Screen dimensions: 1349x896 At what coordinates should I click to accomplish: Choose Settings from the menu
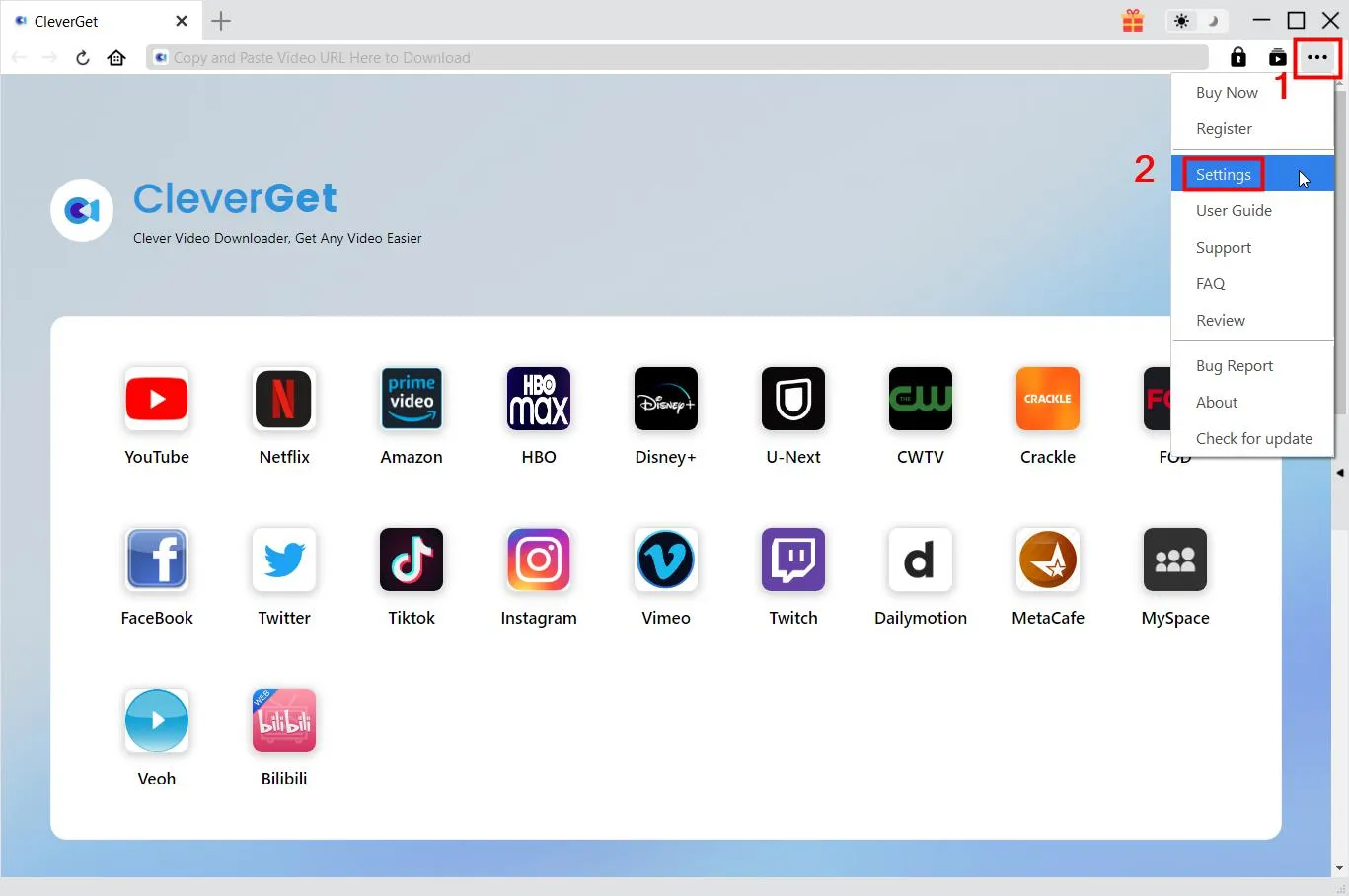(1224, 175)
